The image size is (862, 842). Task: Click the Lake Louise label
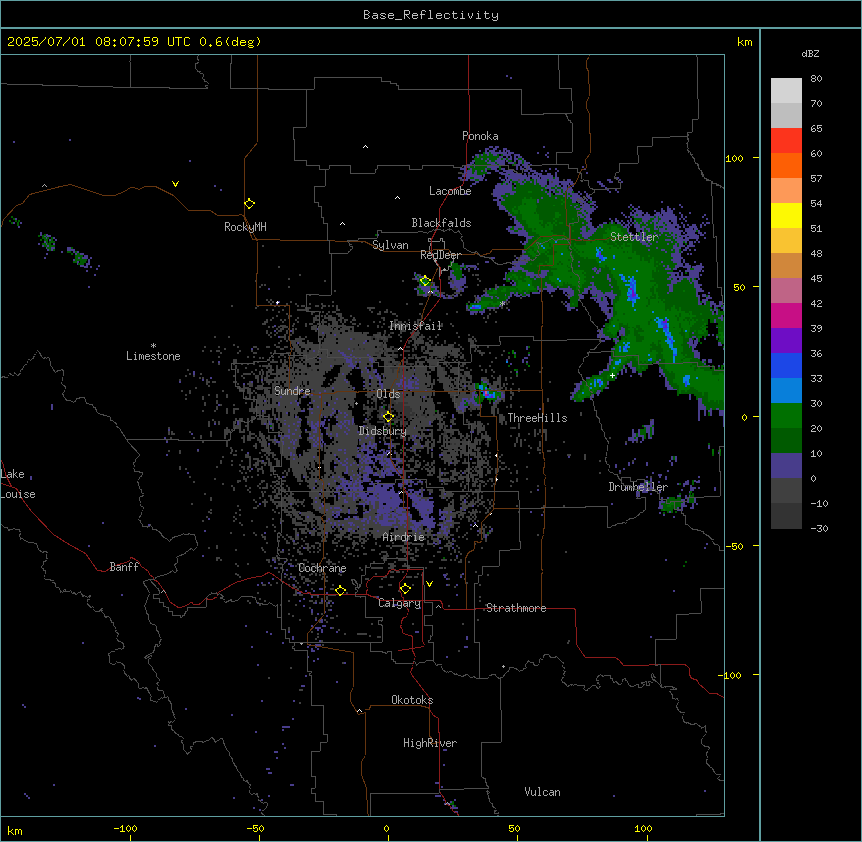(x=18, y=484)
